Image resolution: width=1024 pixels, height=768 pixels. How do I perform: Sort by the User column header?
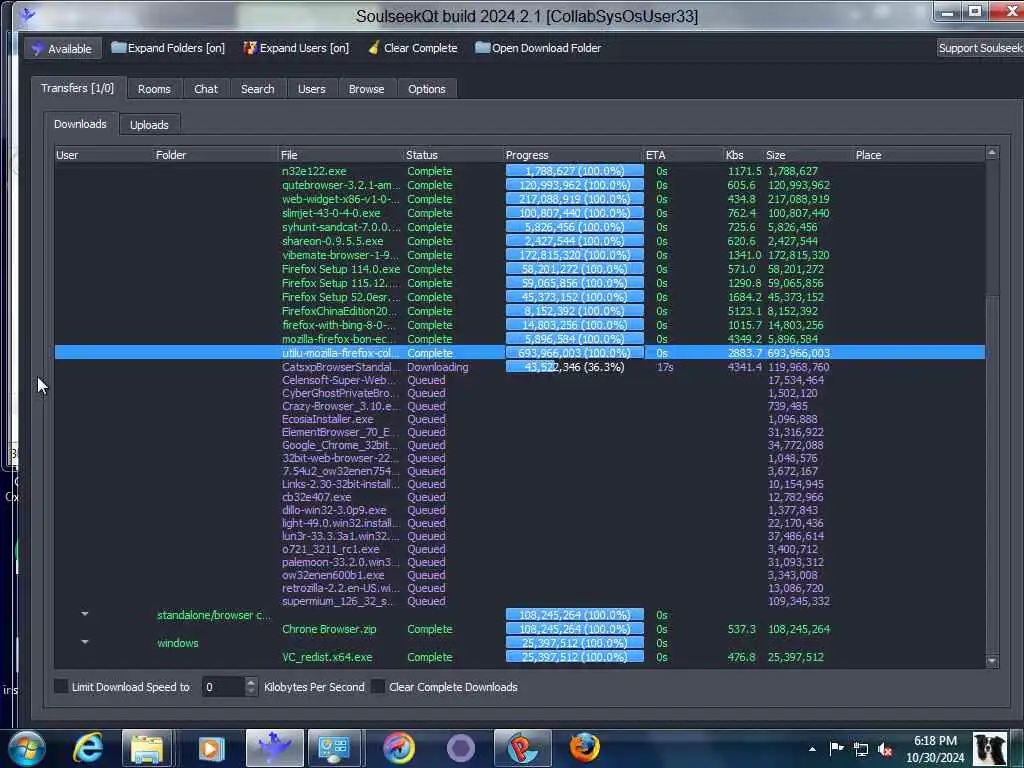click(x=103, y=155)
